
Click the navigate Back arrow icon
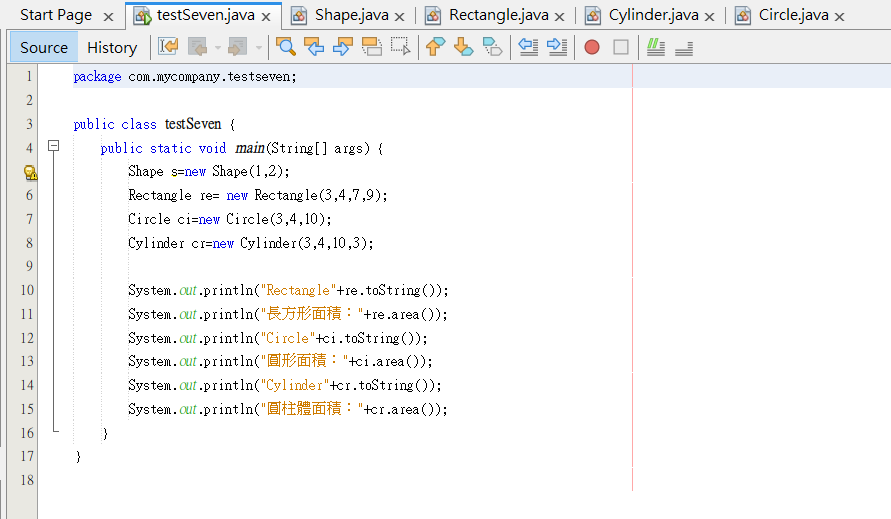click(x=197, y=47)
